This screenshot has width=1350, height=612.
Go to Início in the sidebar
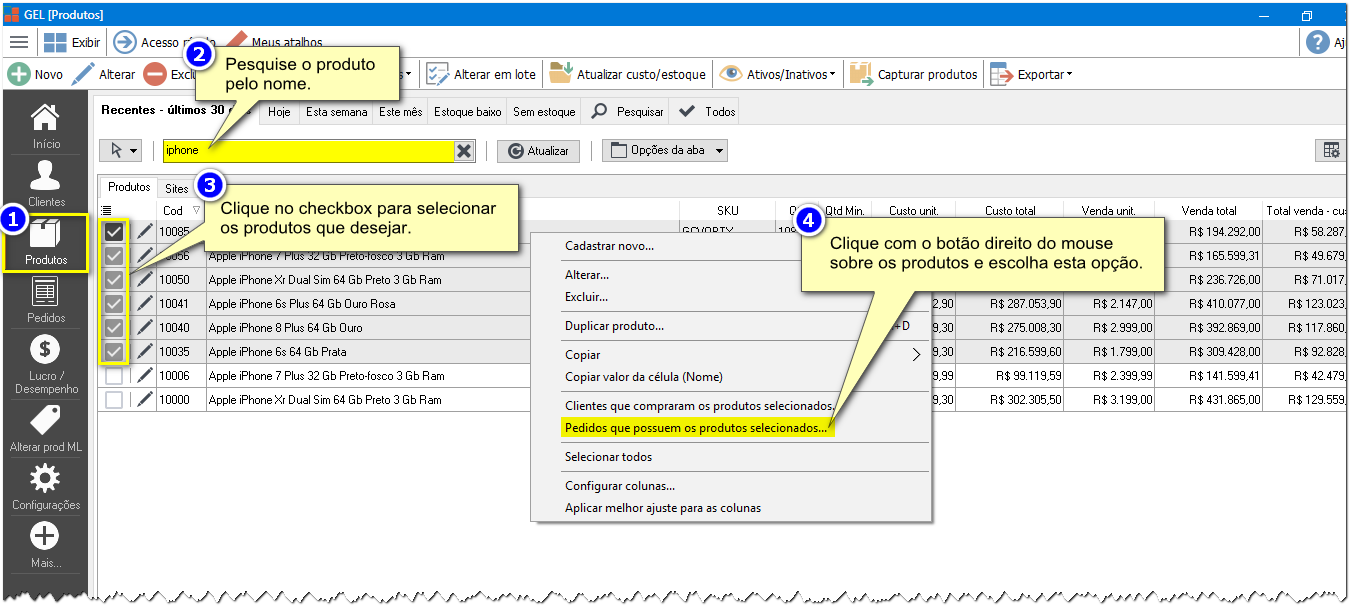[46, 126]
